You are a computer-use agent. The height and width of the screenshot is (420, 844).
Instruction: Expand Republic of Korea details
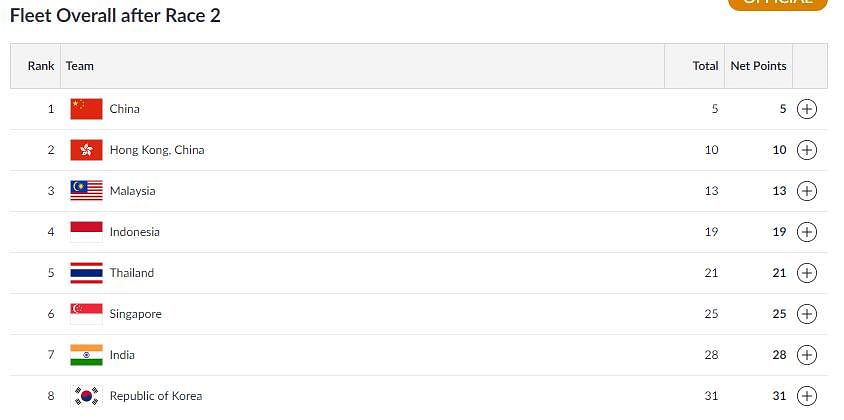806,396
